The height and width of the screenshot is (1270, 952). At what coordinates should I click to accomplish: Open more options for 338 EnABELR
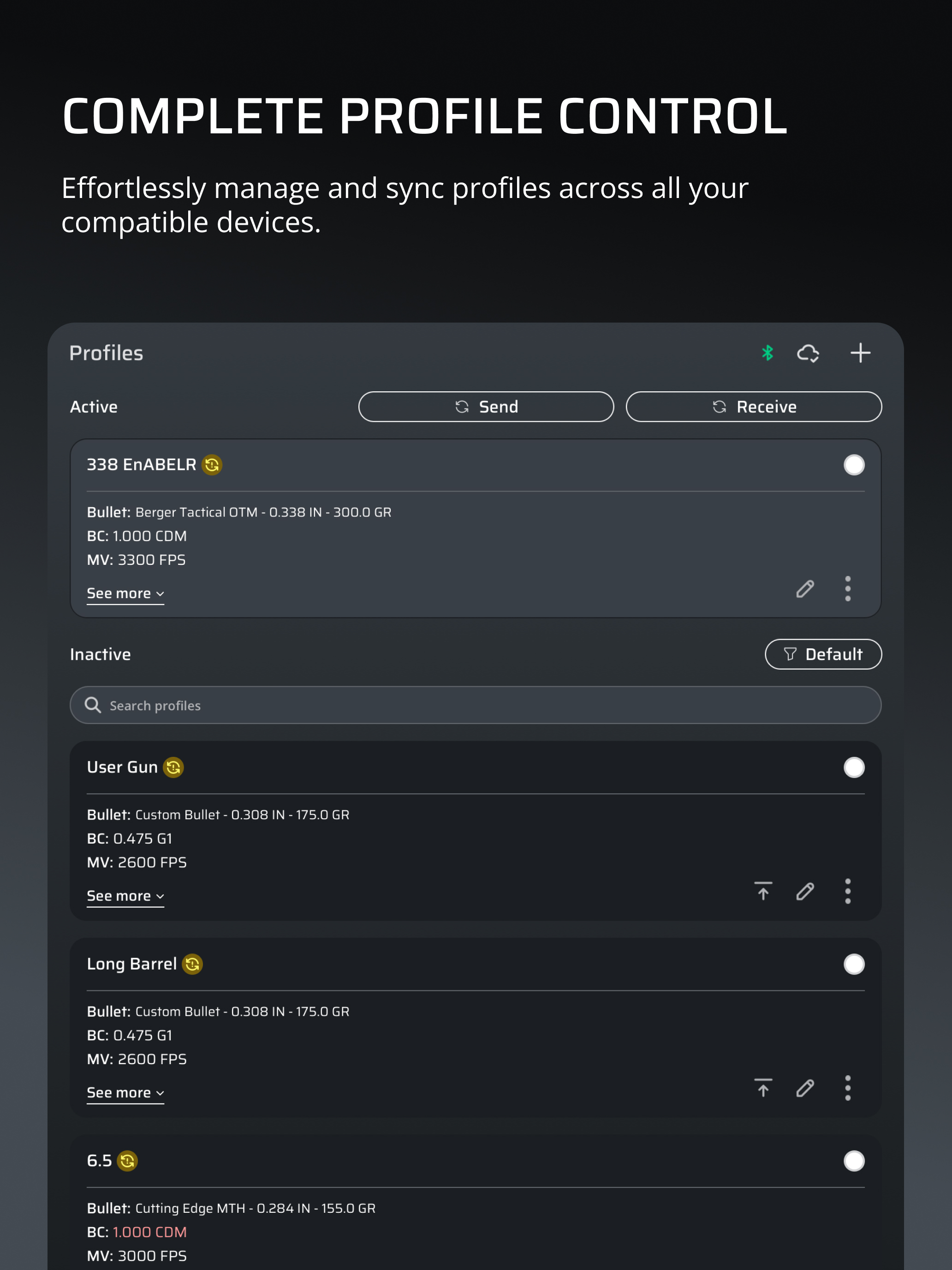click(848, 588)
